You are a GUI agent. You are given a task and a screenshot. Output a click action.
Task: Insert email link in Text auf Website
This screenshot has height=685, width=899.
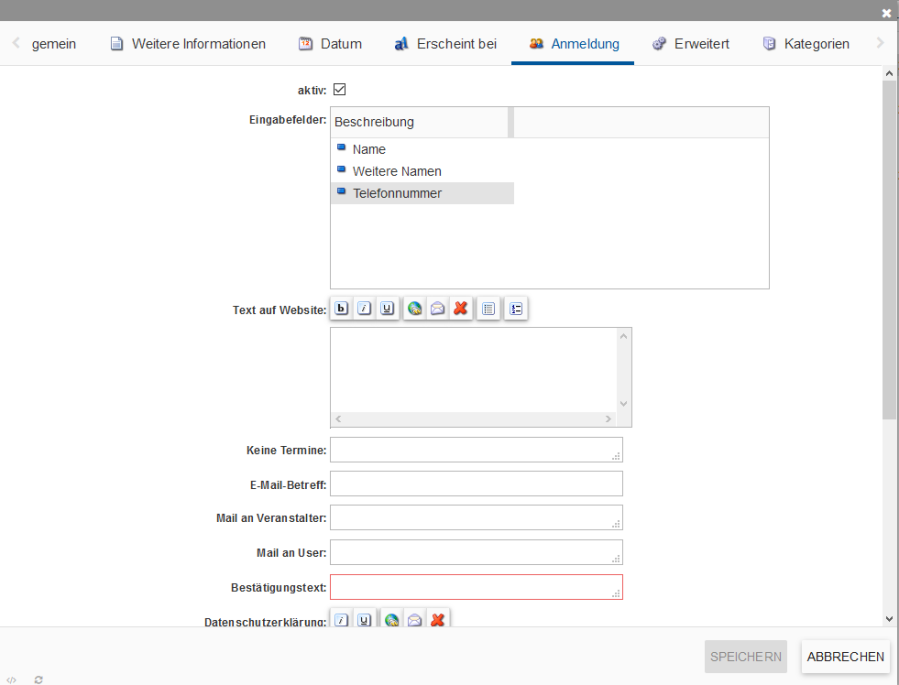click(437, 309)
